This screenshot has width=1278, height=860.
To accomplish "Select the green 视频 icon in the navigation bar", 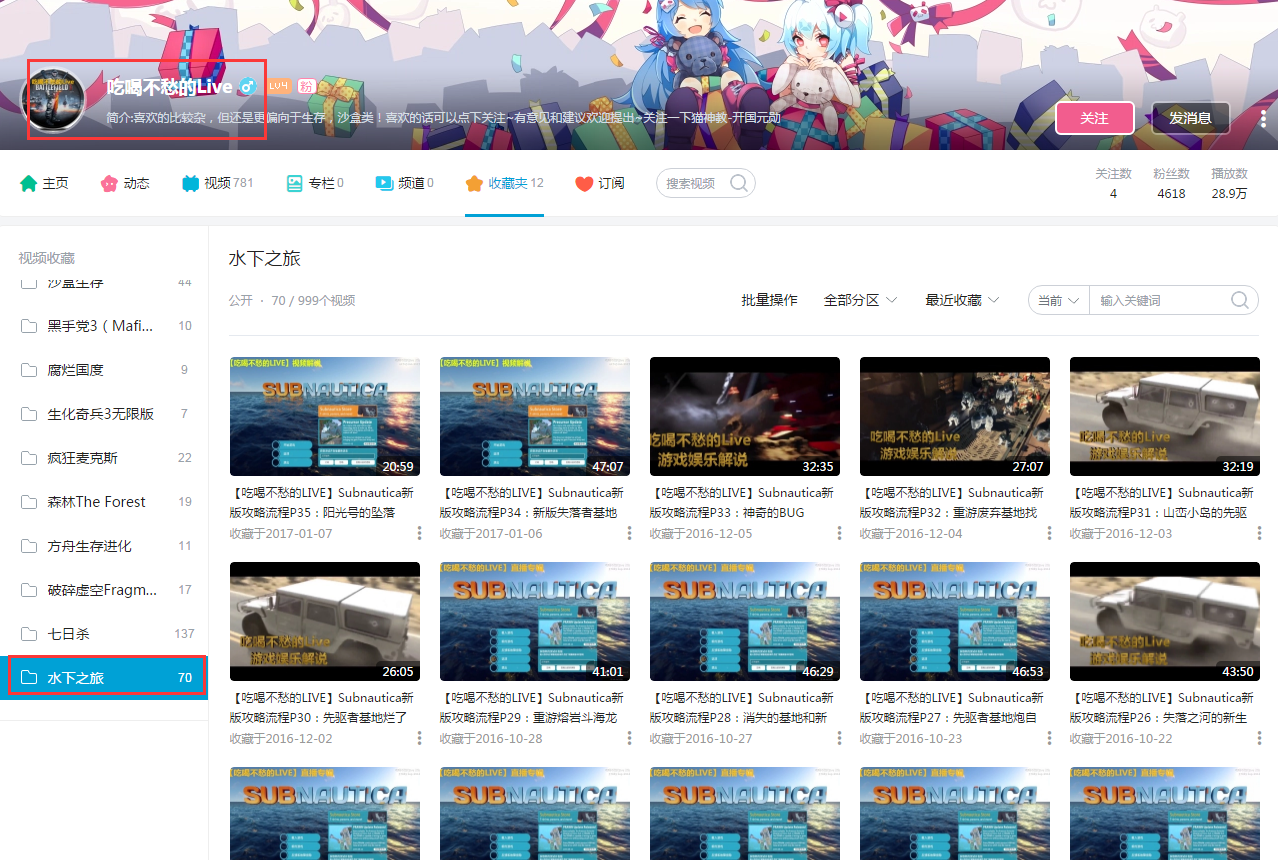I will pos(189,183).
